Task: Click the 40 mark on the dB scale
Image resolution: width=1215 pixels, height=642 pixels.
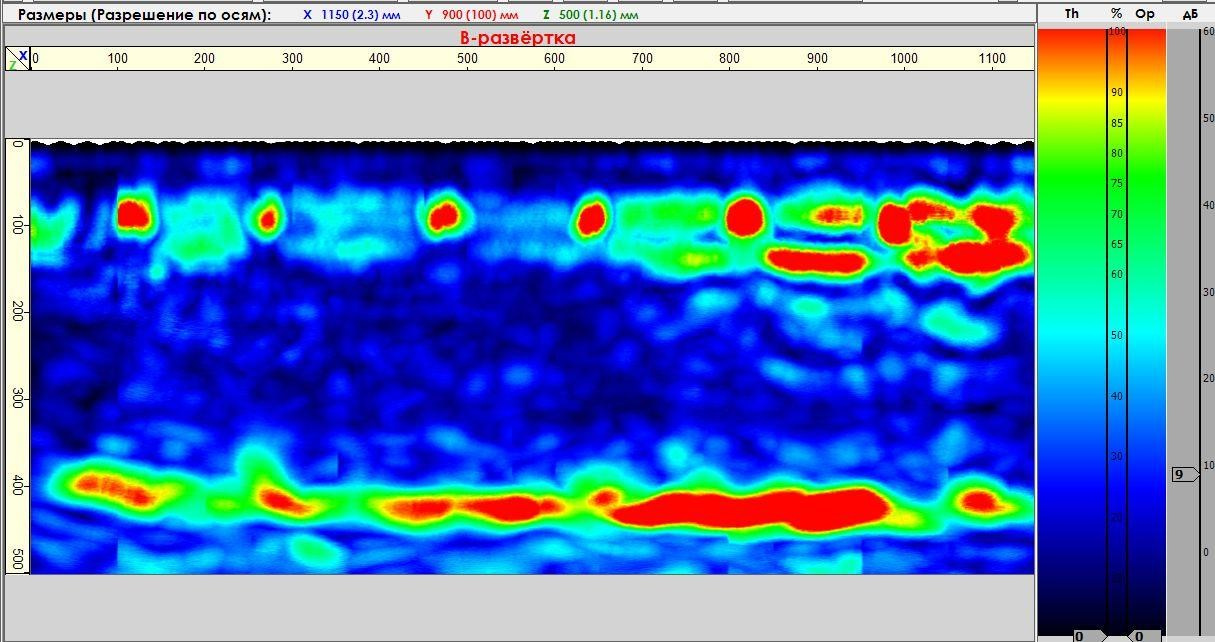Action: tap(1206, 205)
